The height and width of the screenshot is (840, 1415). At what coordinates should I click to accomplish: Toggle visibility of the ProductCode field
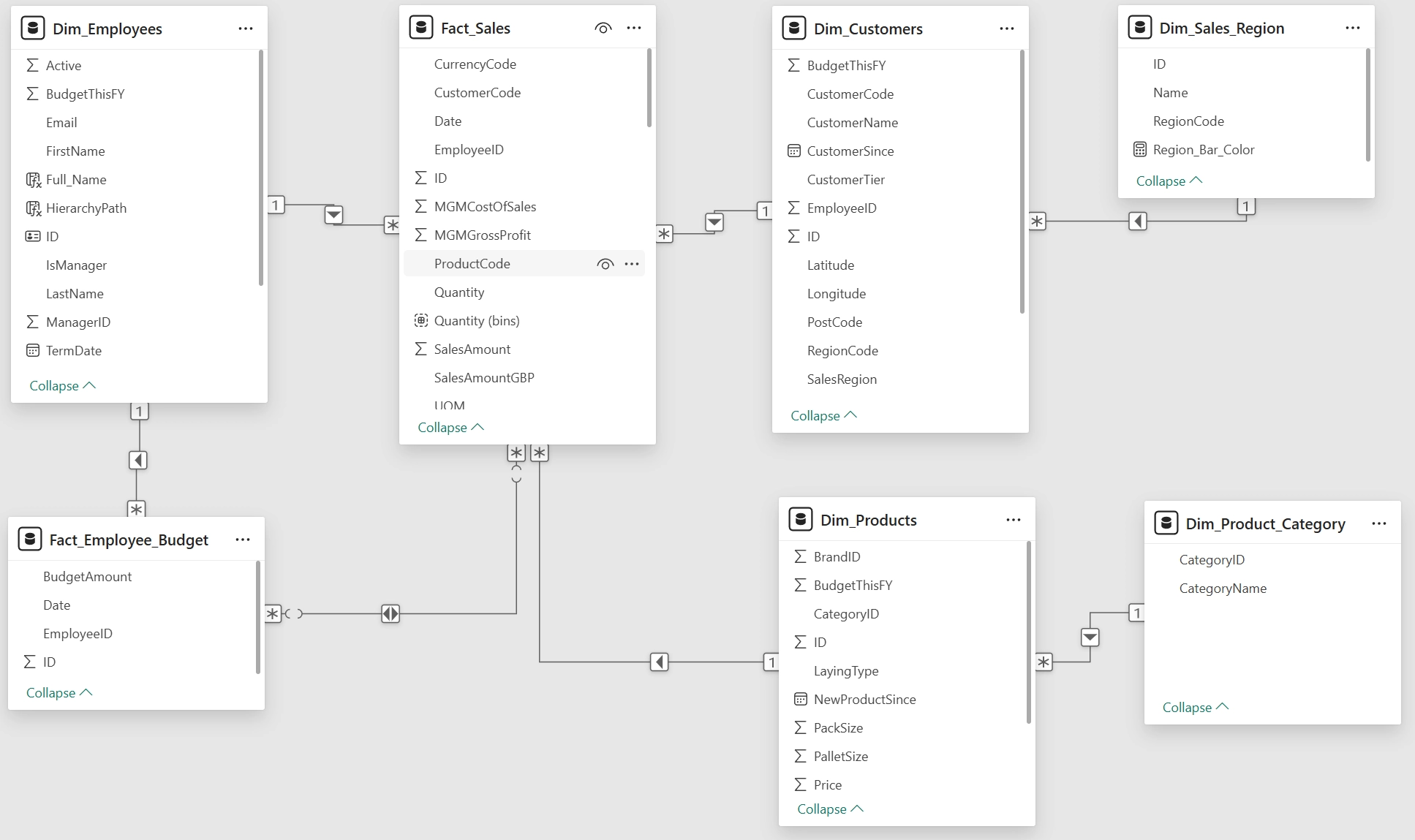click(605, 264)
